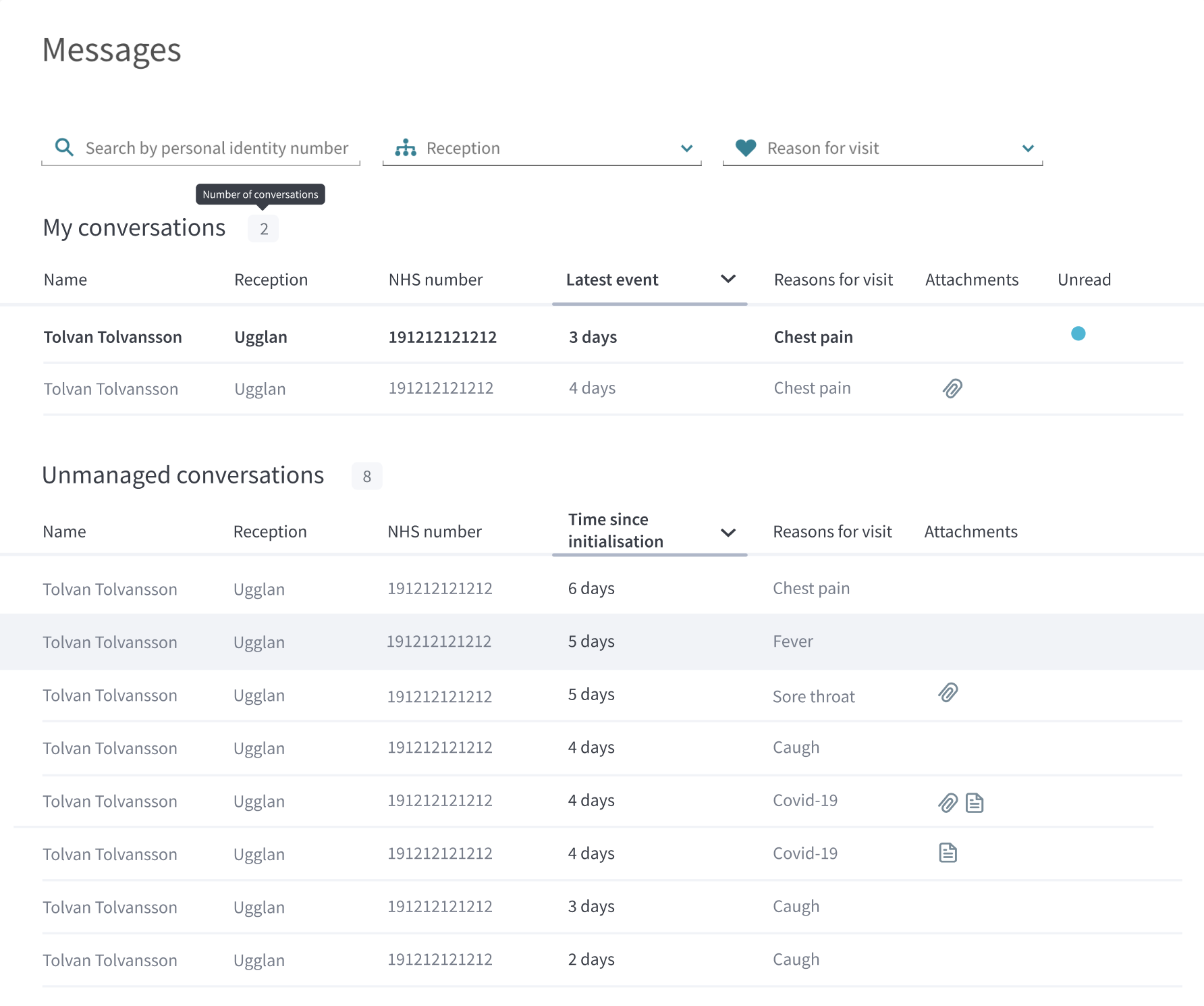Click the Unmanaged conversations heading
Viewport: 1204px width, 1006px height.
183,475
